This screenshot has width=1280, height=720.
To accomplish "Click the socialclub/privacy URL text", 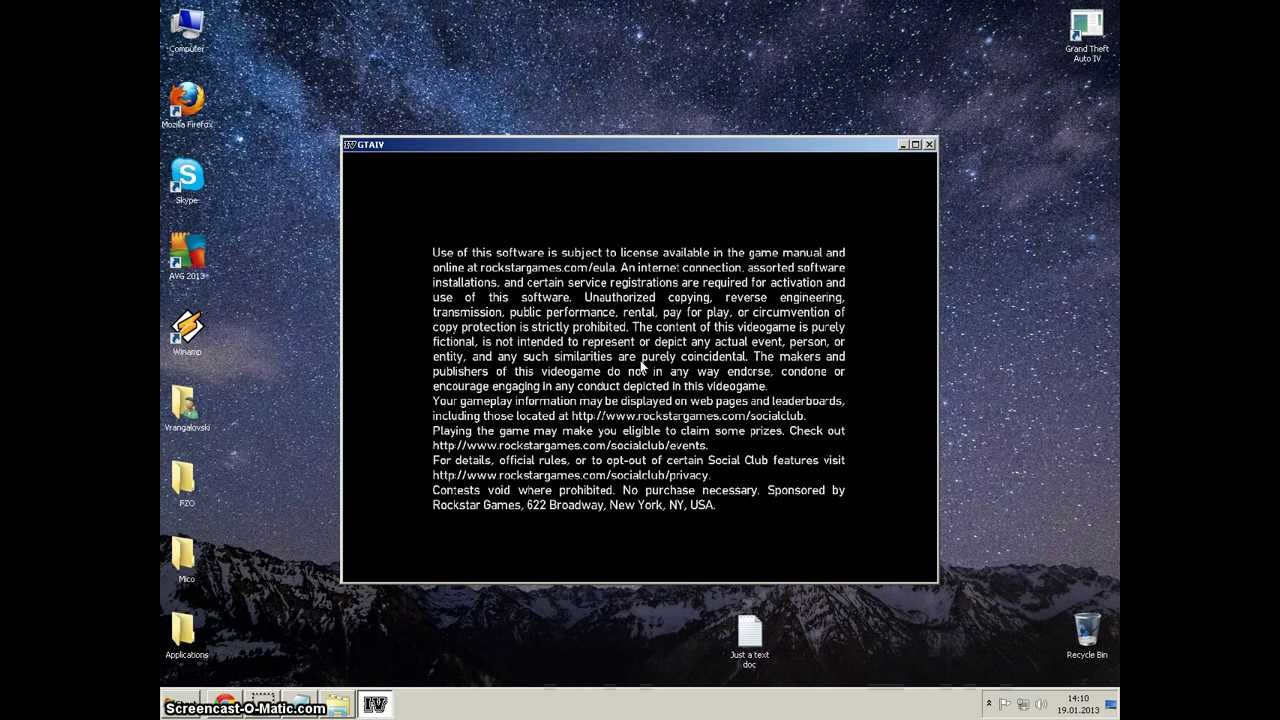I will click(571, 476).
